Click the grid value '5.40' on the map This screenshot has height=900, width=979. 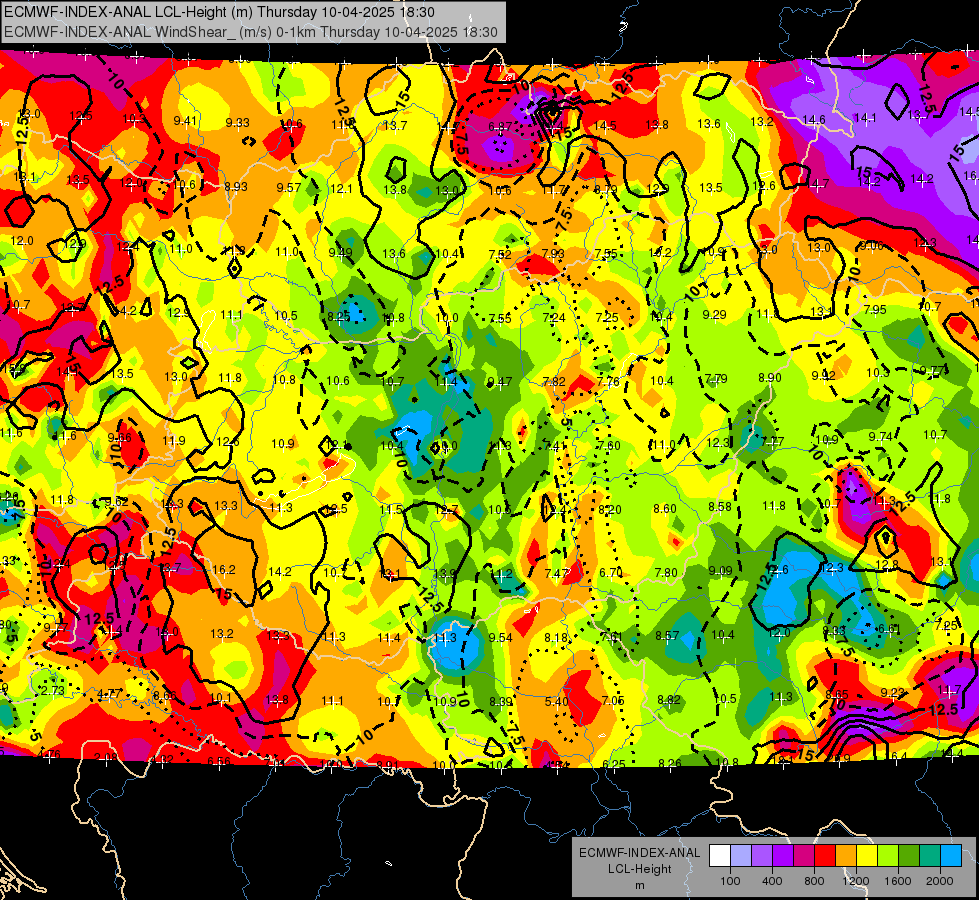556,702
